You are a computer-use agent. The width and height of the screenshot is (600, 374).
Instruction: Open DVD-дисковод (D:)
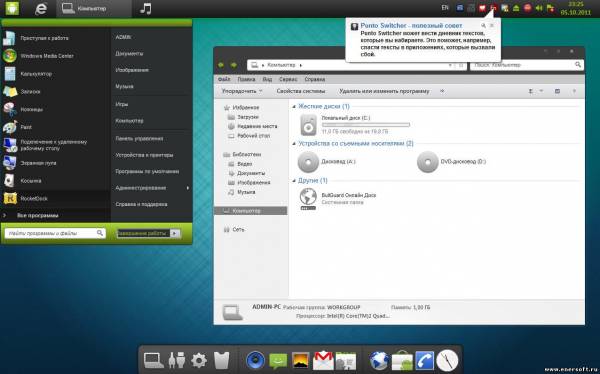452,162
